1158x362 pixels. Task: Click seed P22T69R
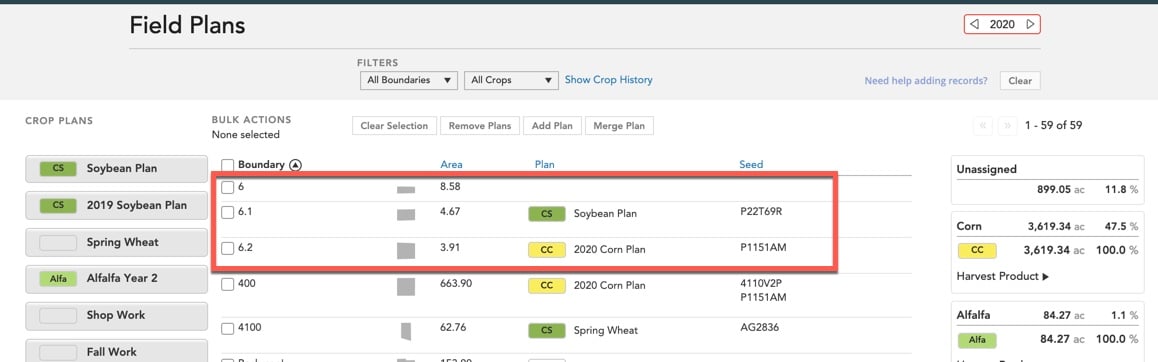pos(761,212)
